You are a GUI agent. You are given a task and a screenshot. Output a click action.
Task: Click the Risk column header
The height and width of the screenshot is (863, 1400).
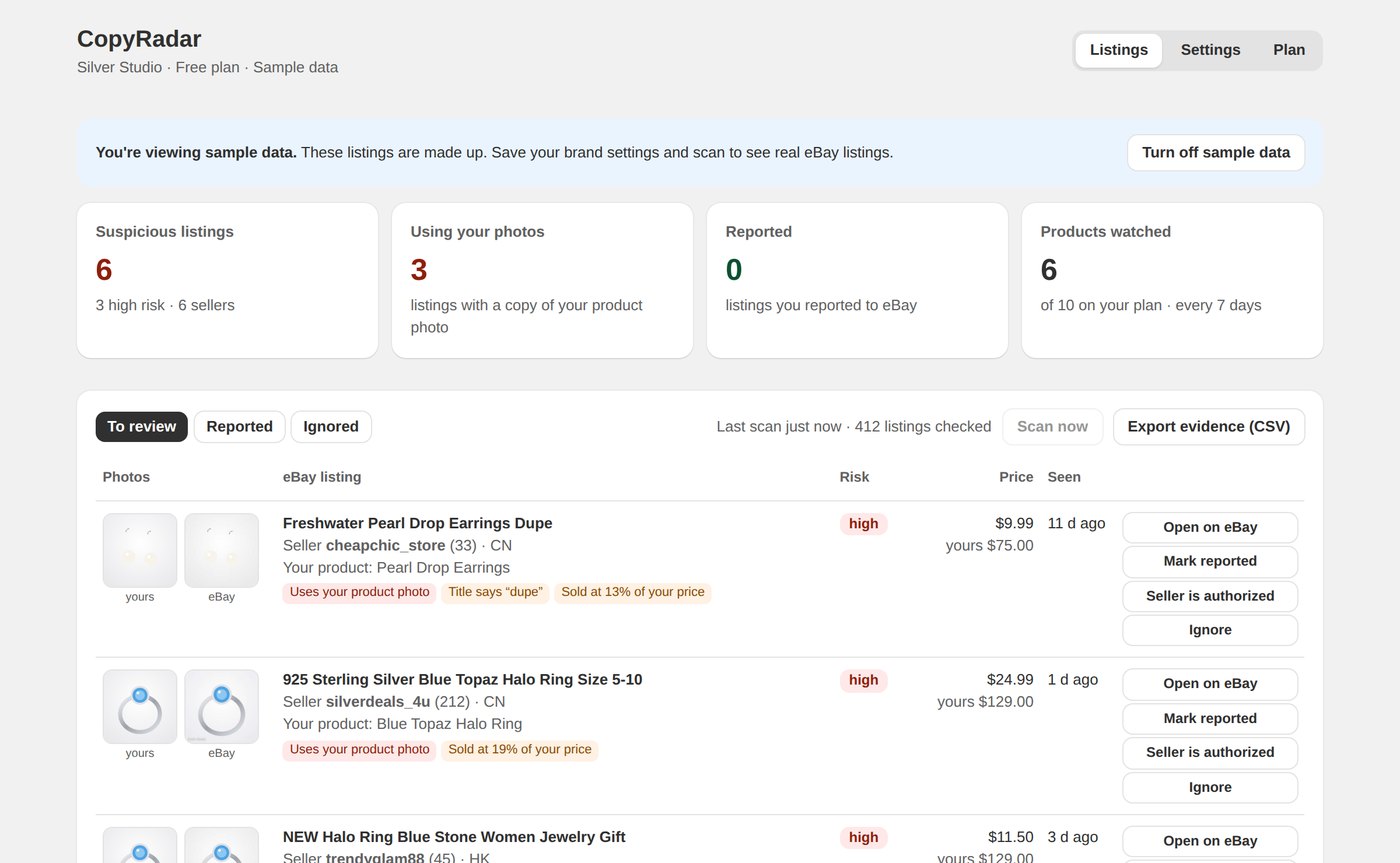coord(854,477)
